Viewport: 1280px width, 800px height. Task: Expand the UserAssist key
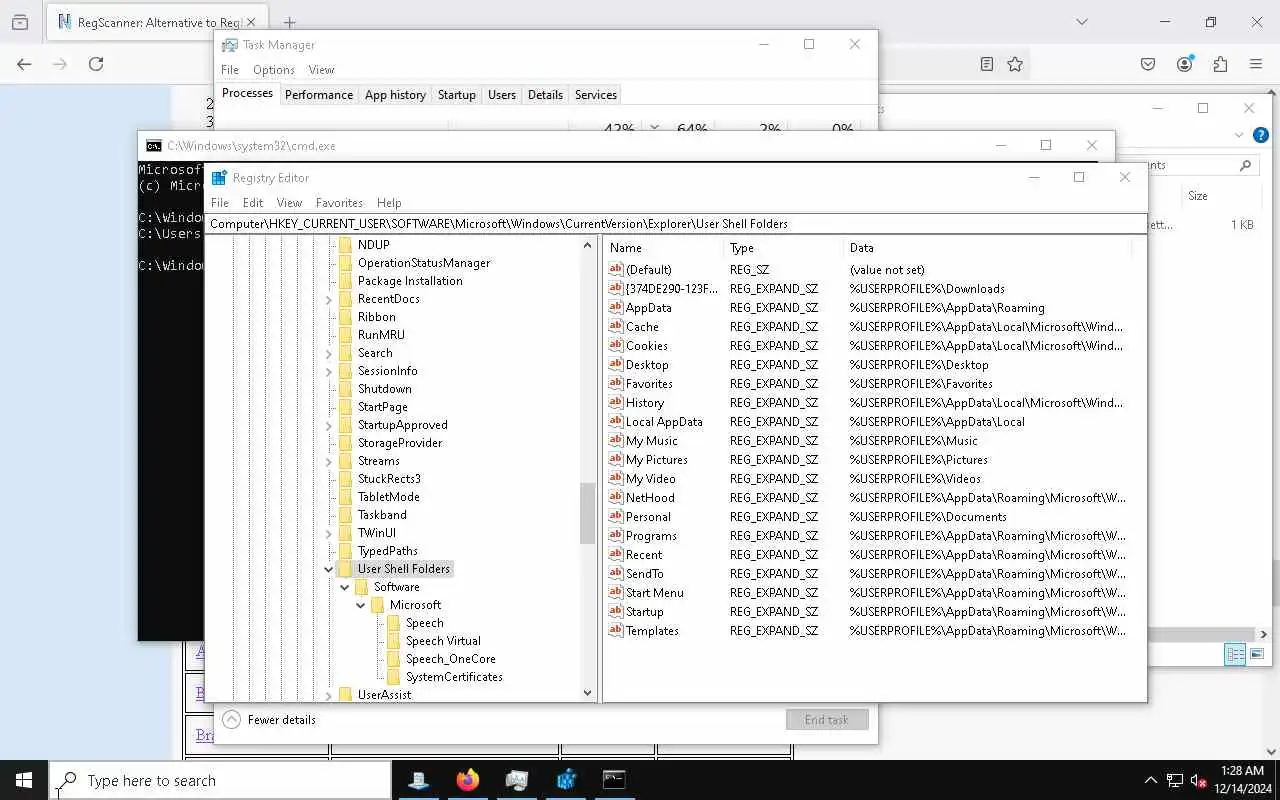click(x=329, y=695)
